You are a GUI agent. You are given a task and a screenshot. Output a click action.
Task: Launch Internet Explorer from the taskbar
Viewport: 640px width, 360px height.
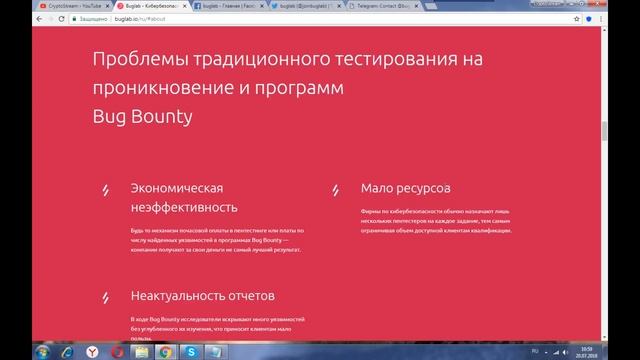pos(67,352)
